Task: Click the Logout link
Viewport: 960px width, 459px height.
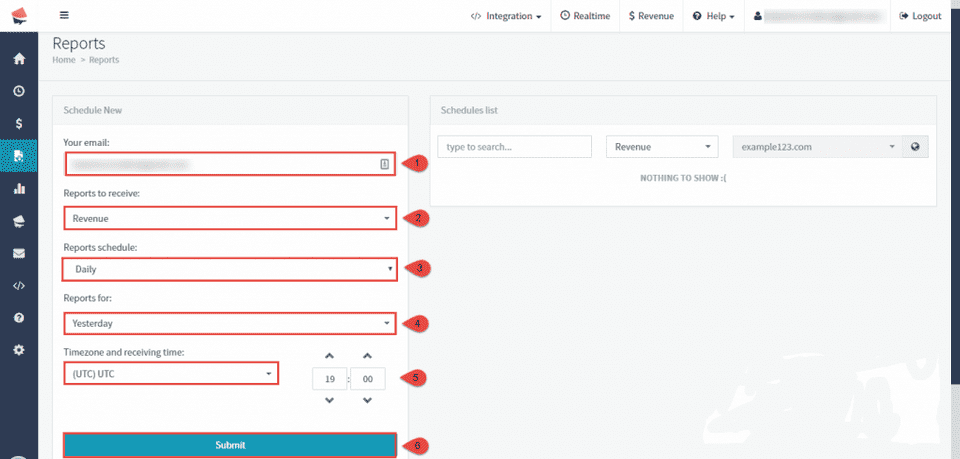Action: pos(920,16)
